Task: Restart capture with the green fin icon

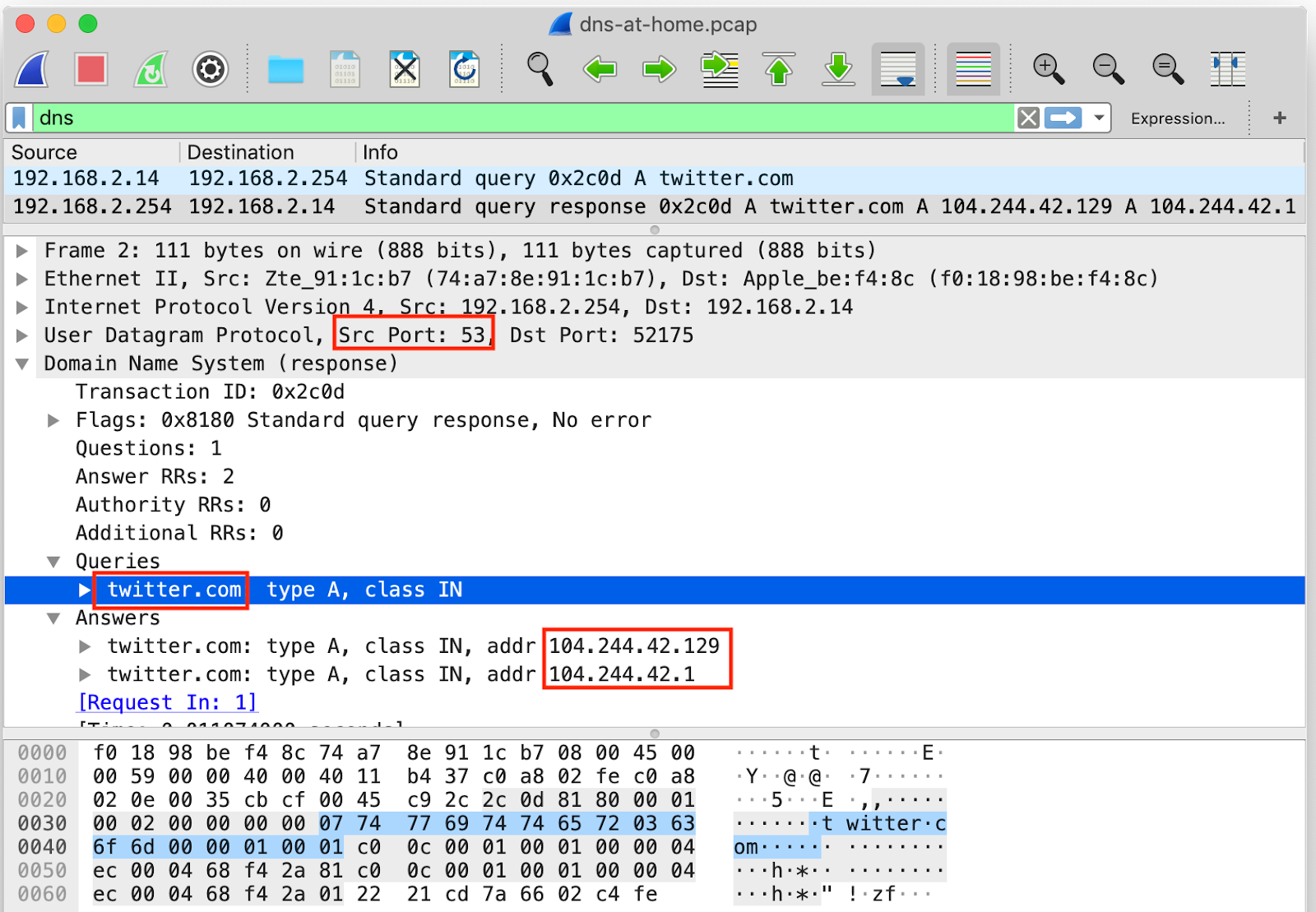Action: tap(151, 69)
